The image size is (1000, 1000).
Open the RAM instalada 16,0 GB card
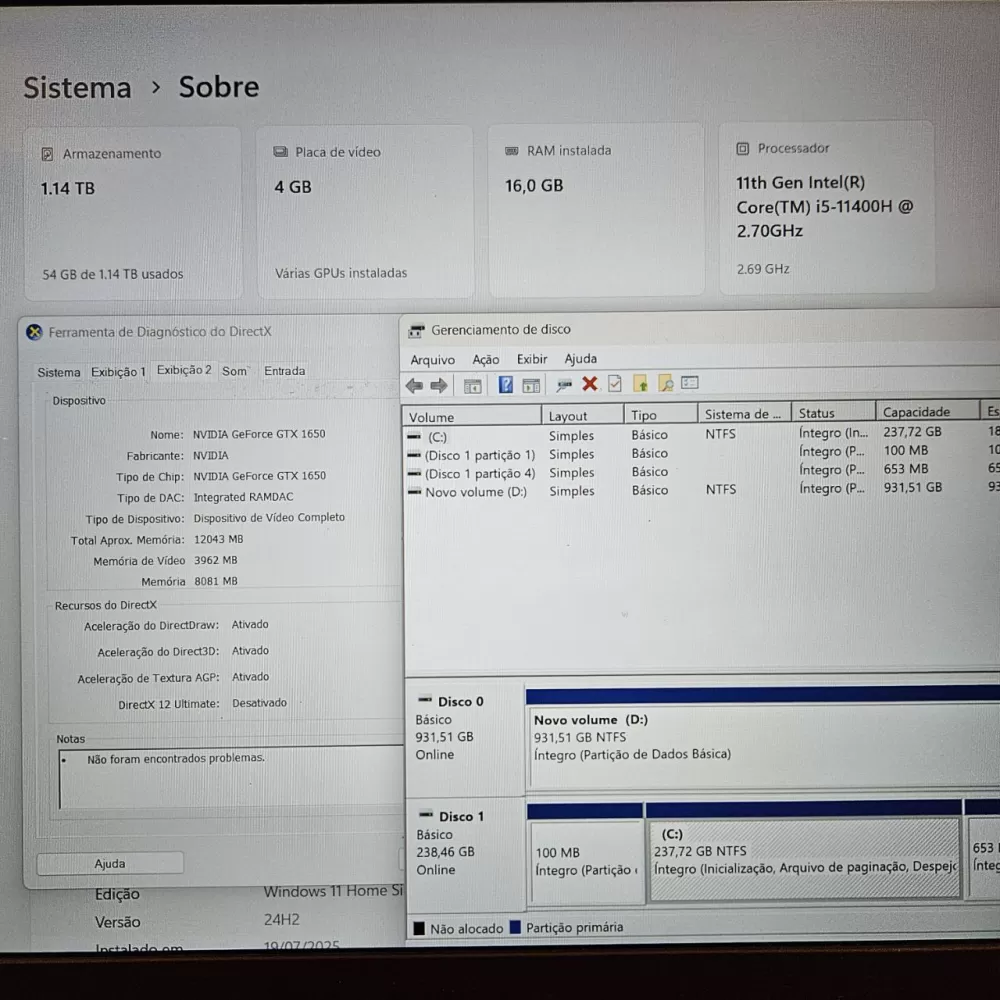point(596,210)
